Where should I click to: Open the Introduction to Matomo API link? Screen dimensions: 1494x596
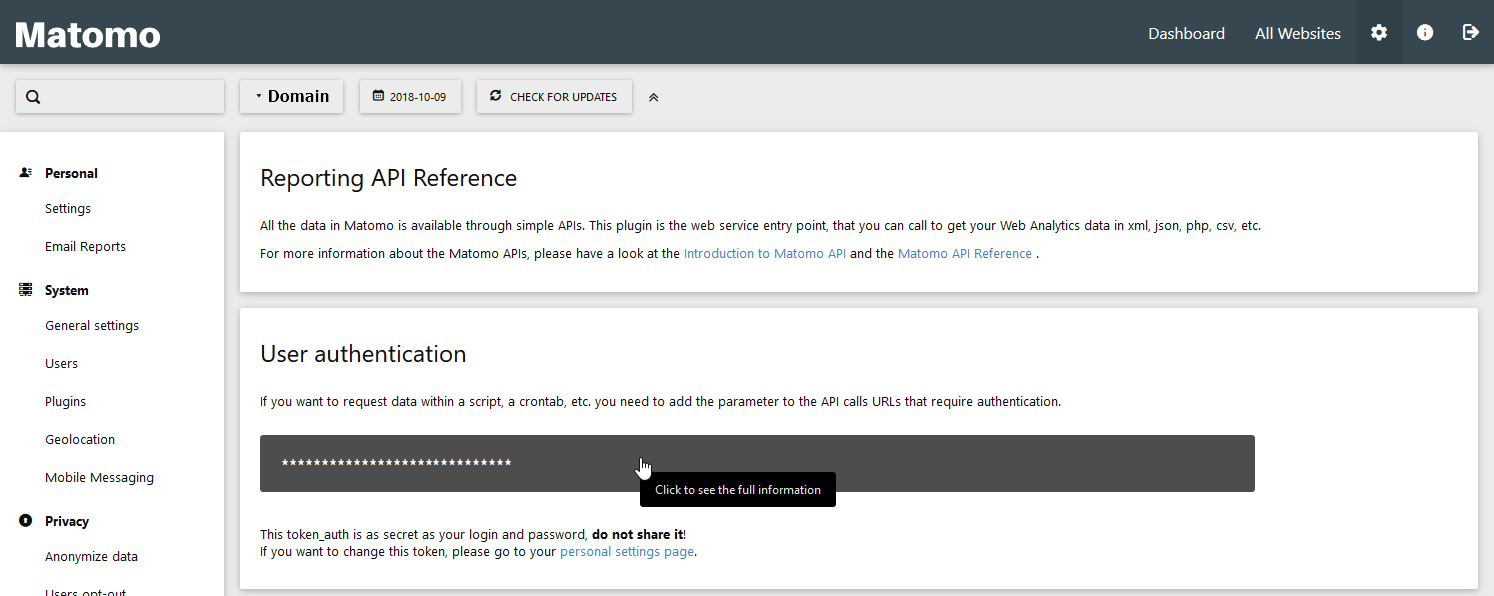pyautogui.click(x=764, y=254)
